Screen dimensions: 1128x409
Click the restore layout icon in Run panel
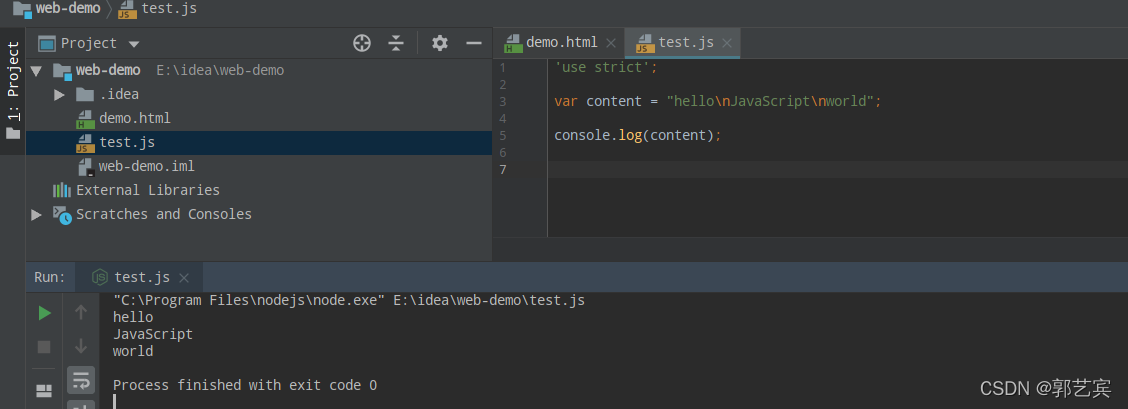pos(44,390)
